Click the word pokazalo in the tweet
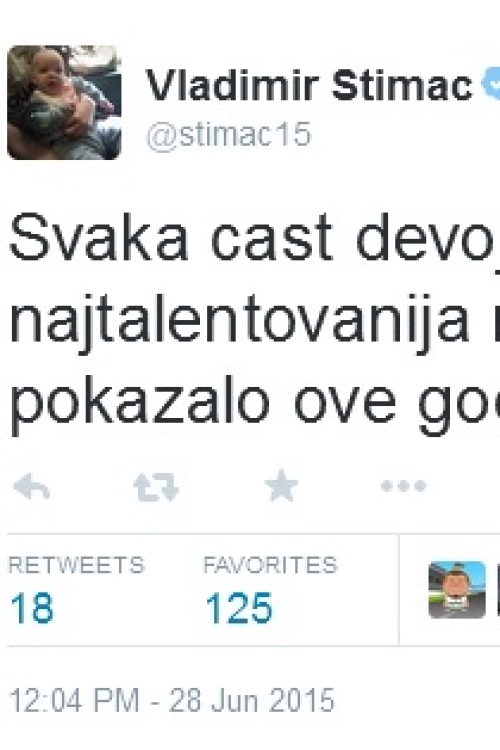Screen dimensions: 500x750 coord(140,401)
